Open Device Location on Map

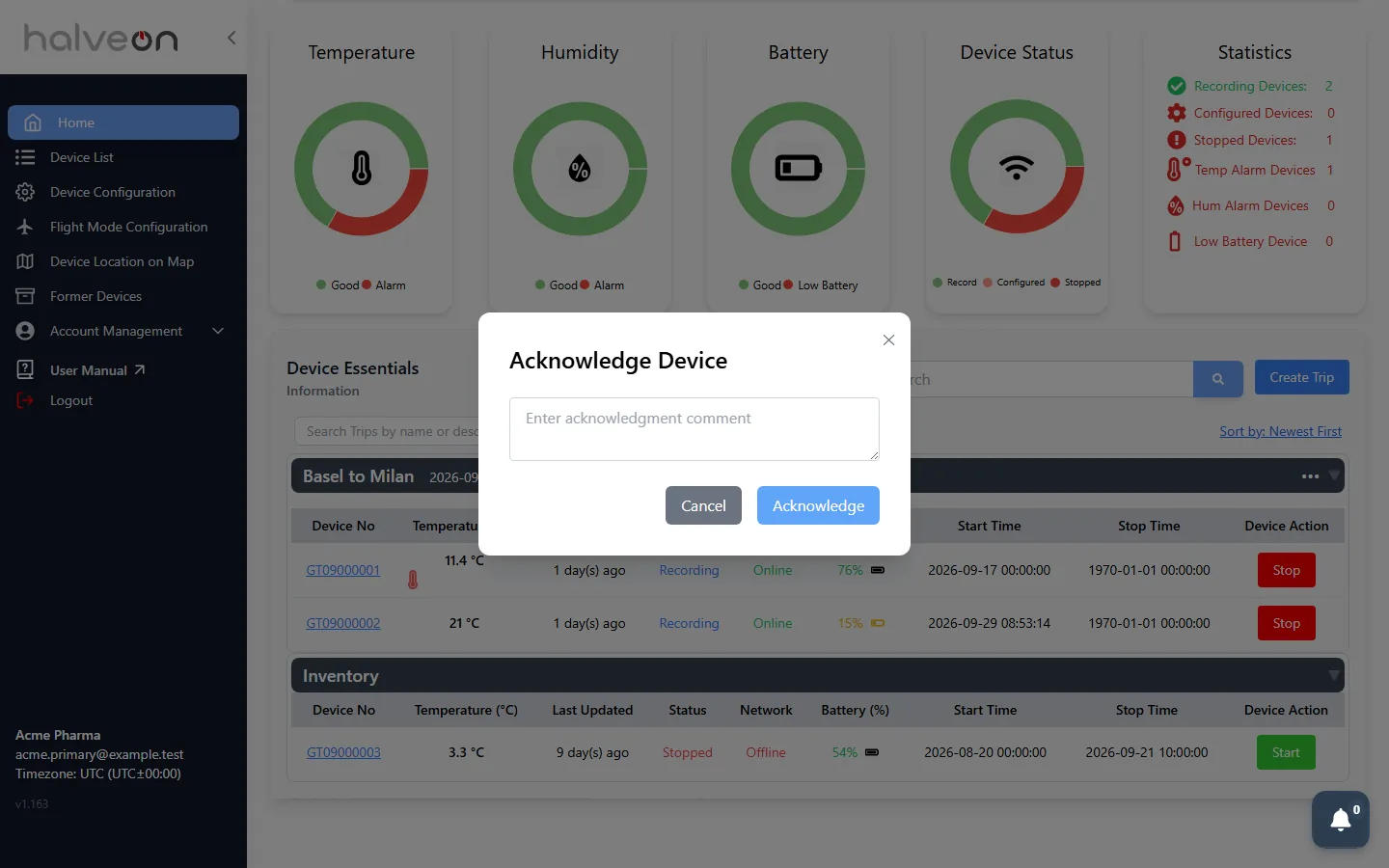pyautogui.click(x=123, y=261)
